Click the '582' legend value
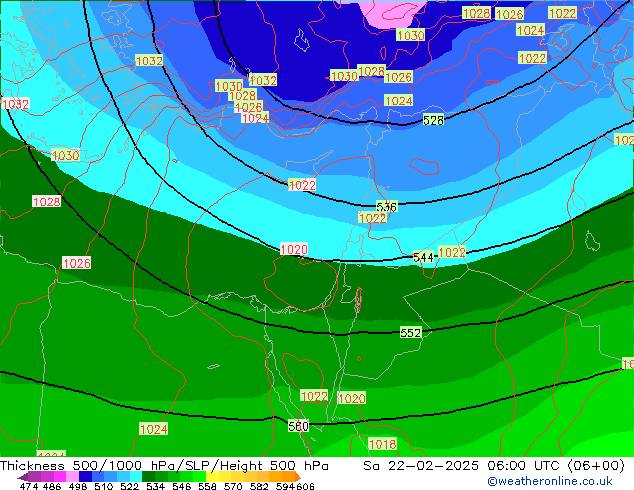The image size is (634, 490). pyautogui.click(x=260, y=486)
